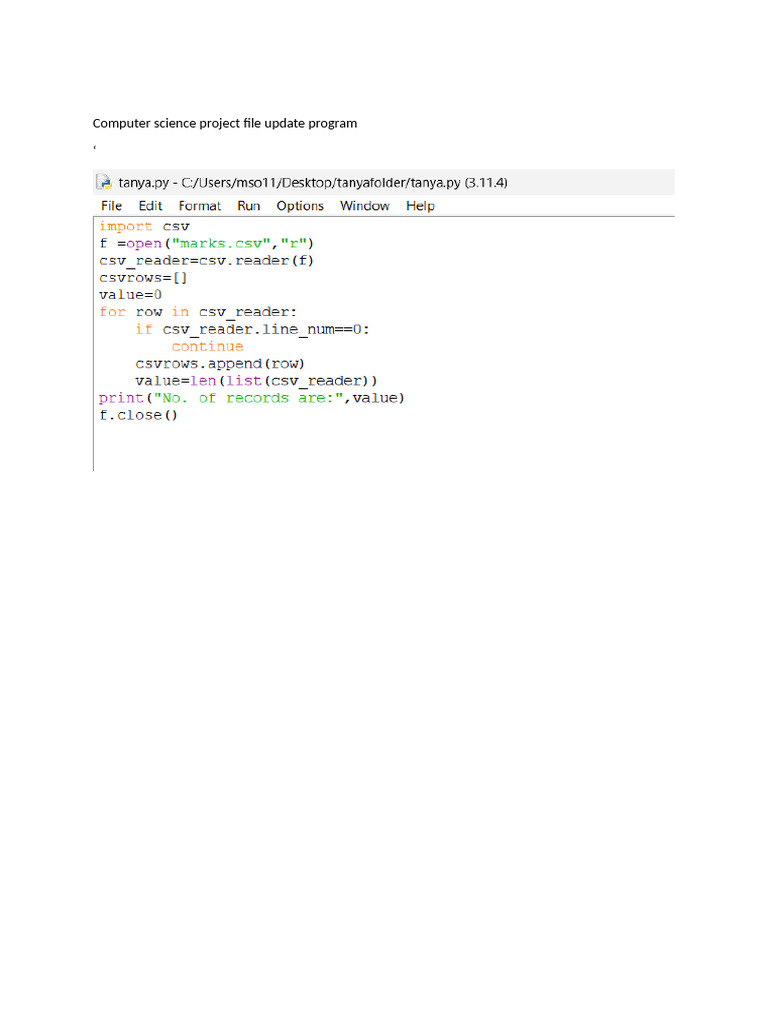Screen dimensions: 768x1024
Task: Place cursor on the csvrows=[] line
Action: [143, 278]
